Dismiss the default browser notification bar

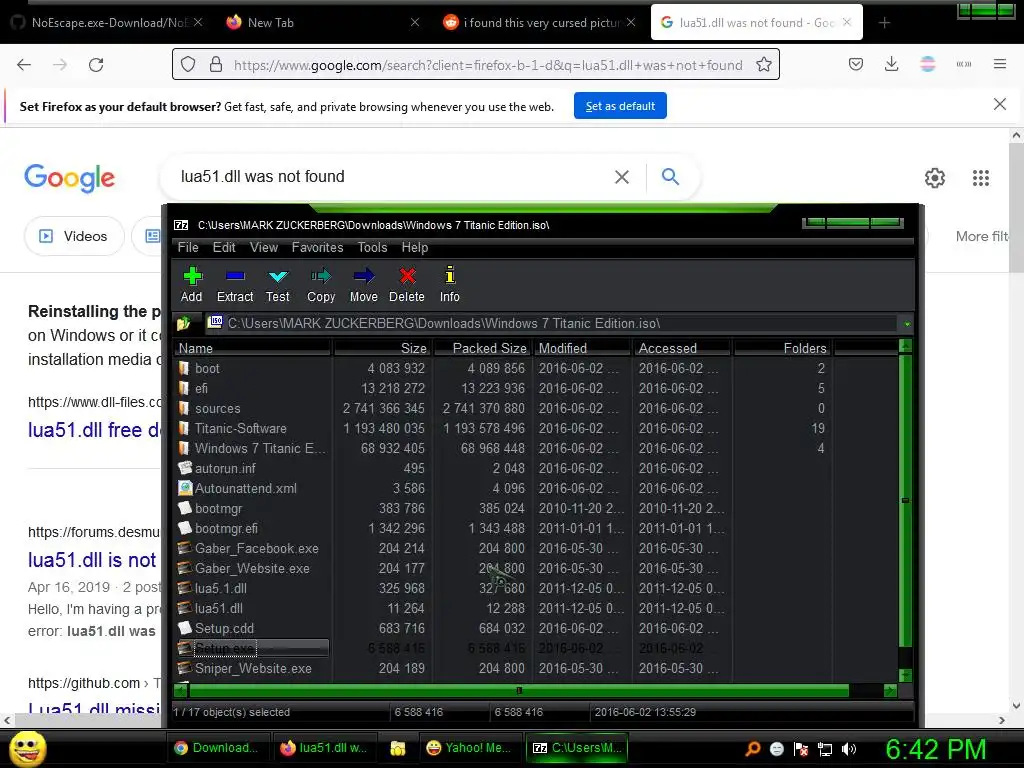point(1000,104)
